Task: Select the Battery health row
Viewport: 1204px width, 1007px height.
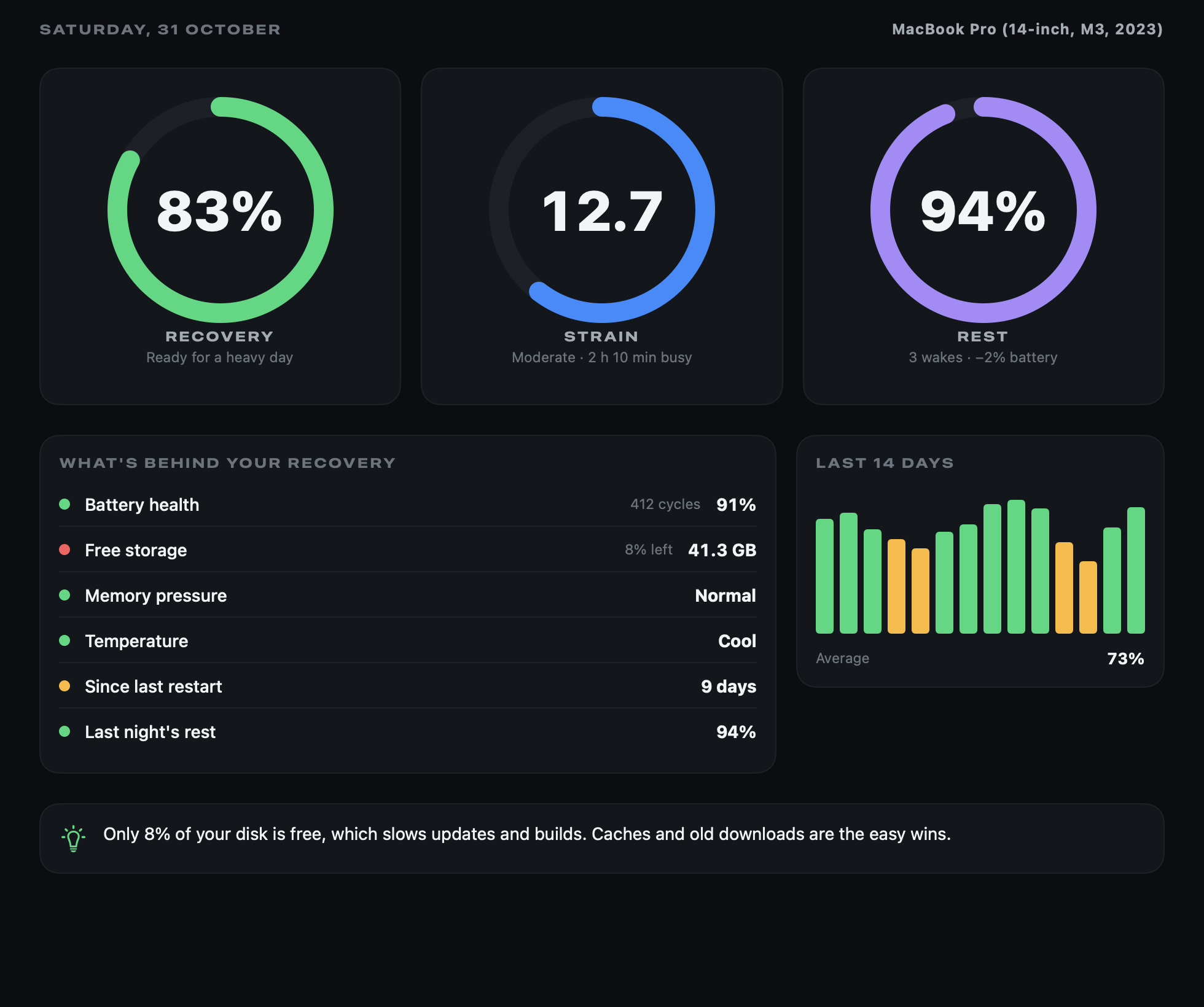Action: 408,504
